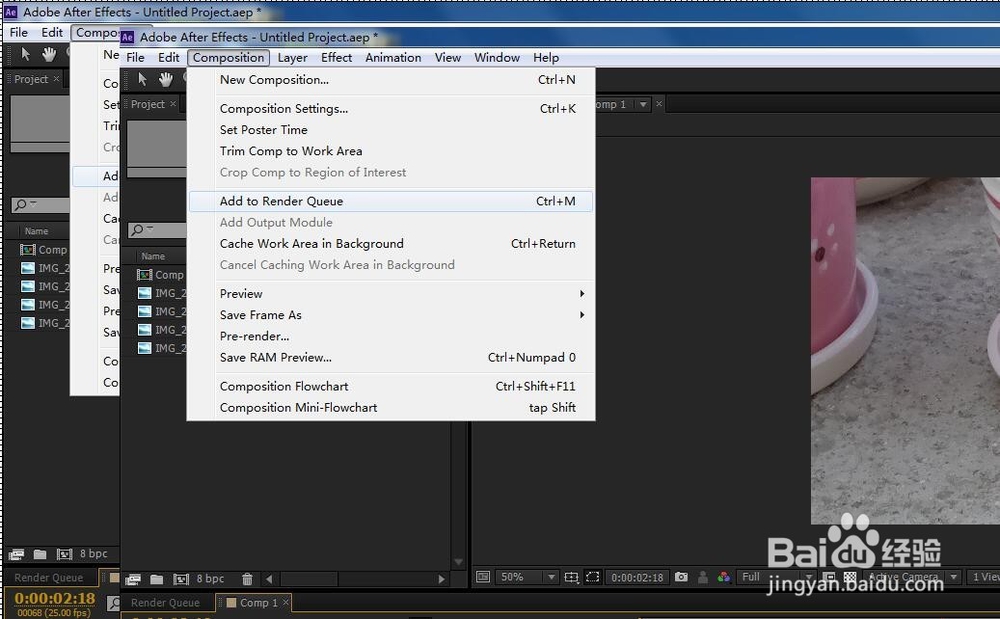
Task: Switch to Comp 1 timeline tab
Action: [253, 602]
